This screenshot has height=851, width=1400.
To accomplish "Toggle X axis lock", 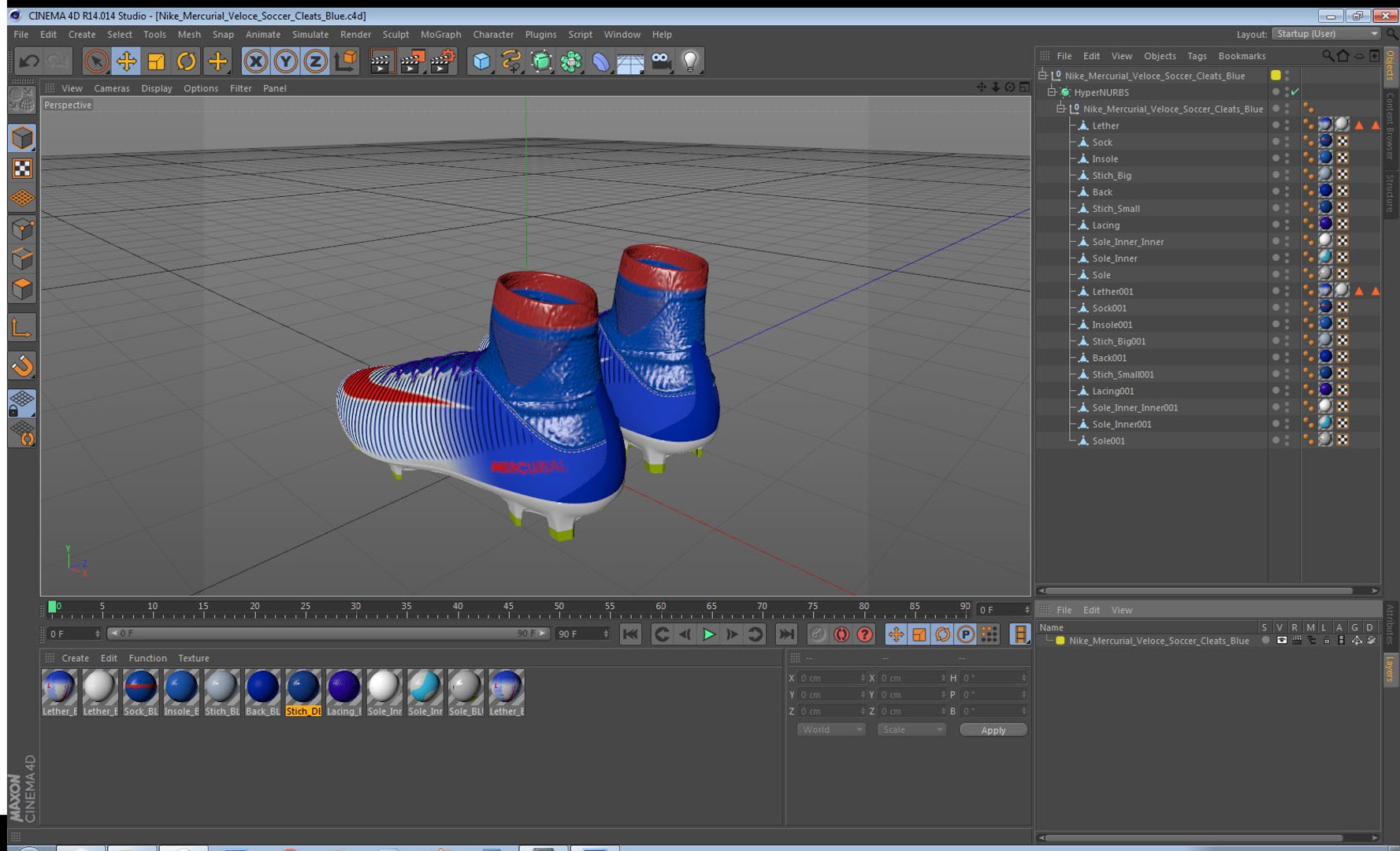I will (x=255, y=61).
